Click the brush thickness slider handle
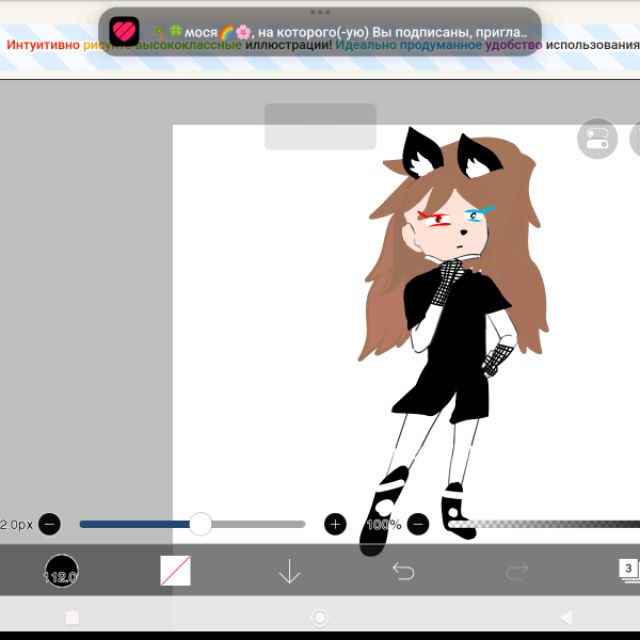The image size is (640, 640). [x=200, y=524]
